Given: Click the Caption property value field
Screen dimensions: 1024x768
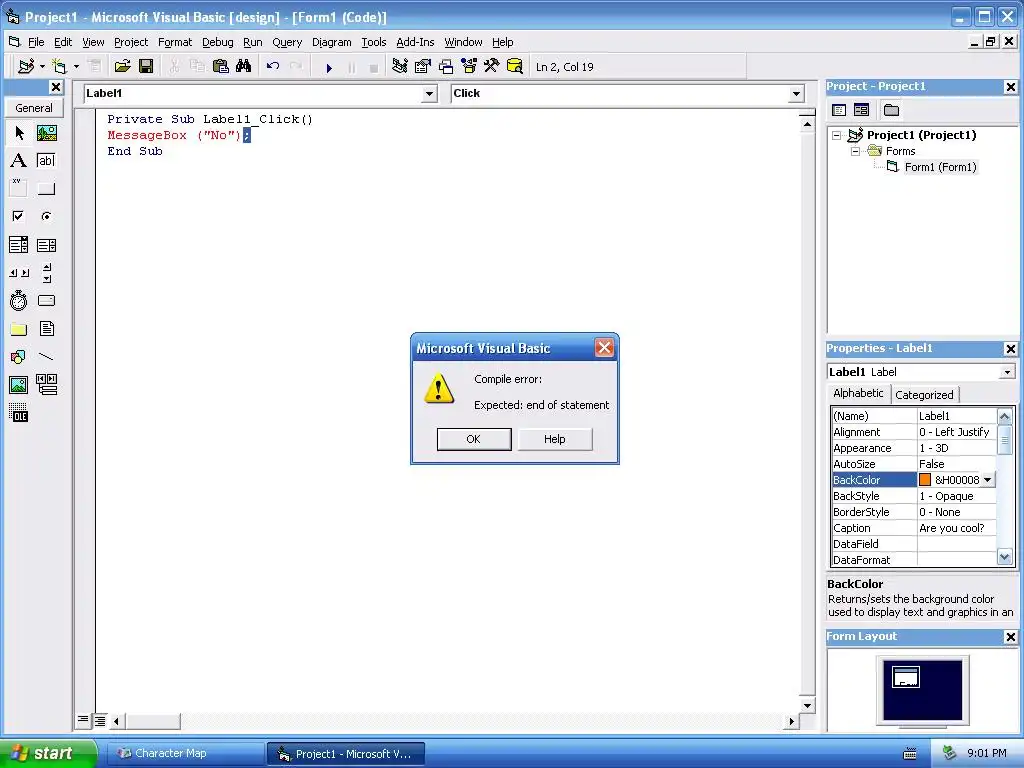Looking at the screenshot, I should (x=957, y=528).
